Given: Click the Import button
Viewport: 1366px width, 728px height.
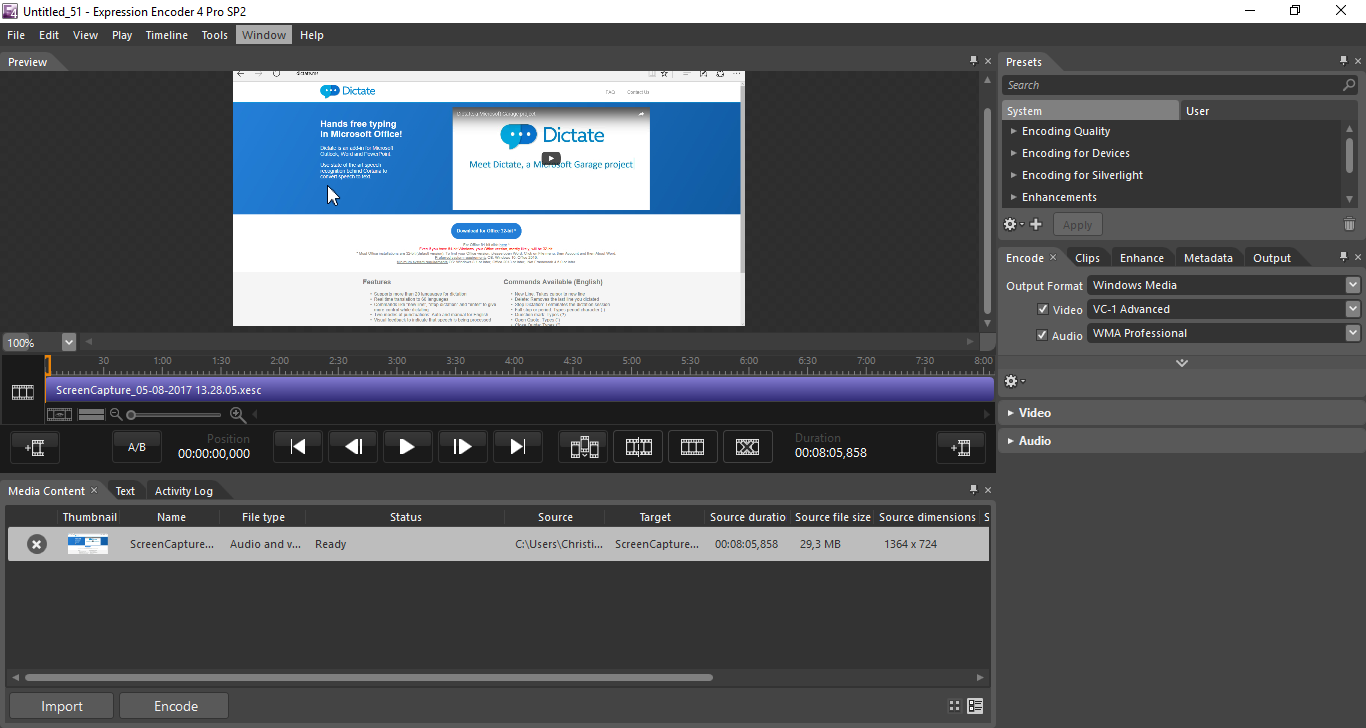Looking at the screenshot, I should (62, 706).
